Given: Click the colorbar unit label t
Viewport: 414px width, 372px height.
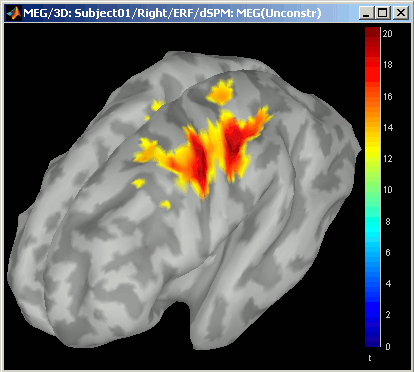Looking at the screenshot, I should point(370,358).
